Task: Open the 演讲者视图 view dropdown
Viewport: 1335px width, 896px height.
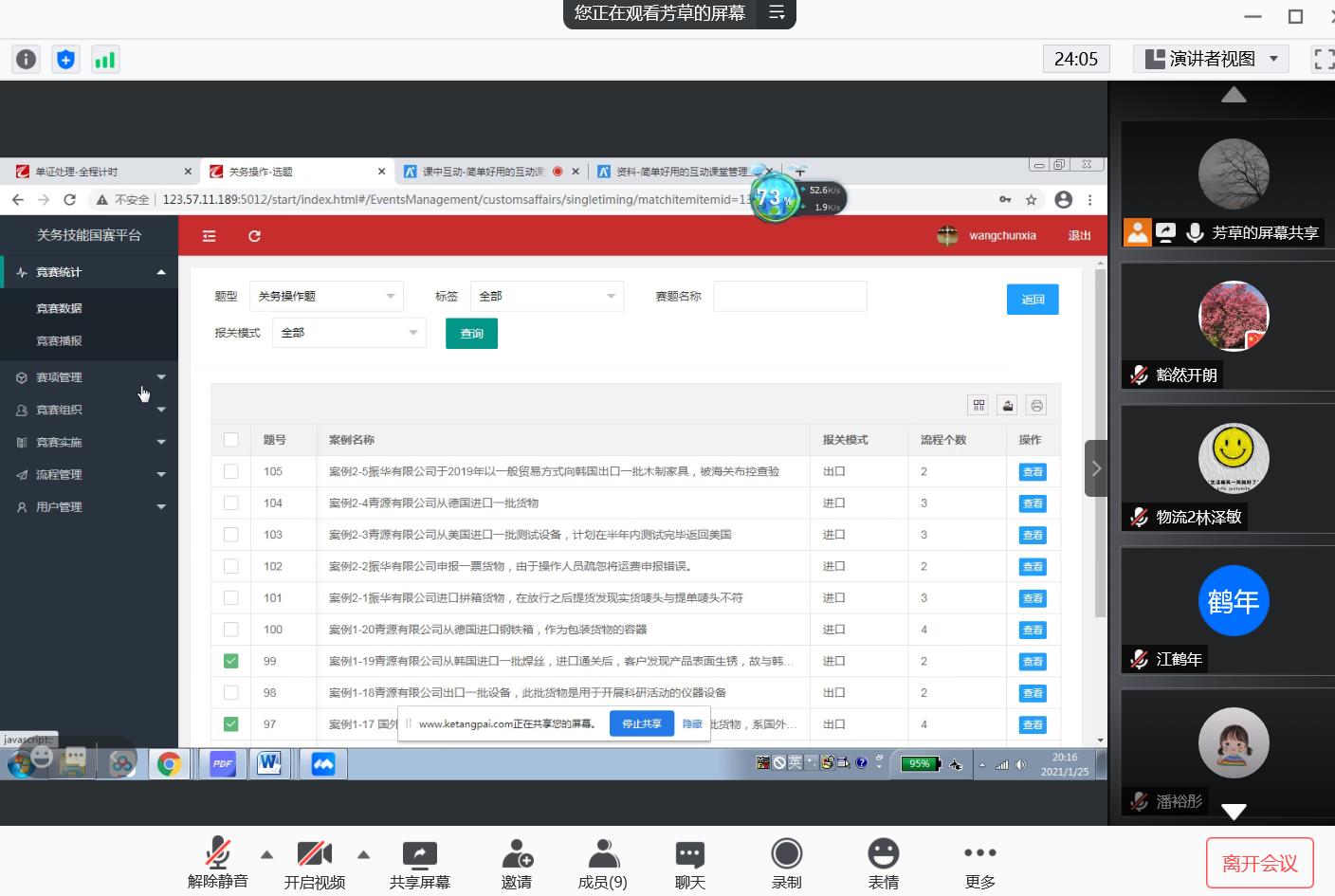Action: point(1211,59)
